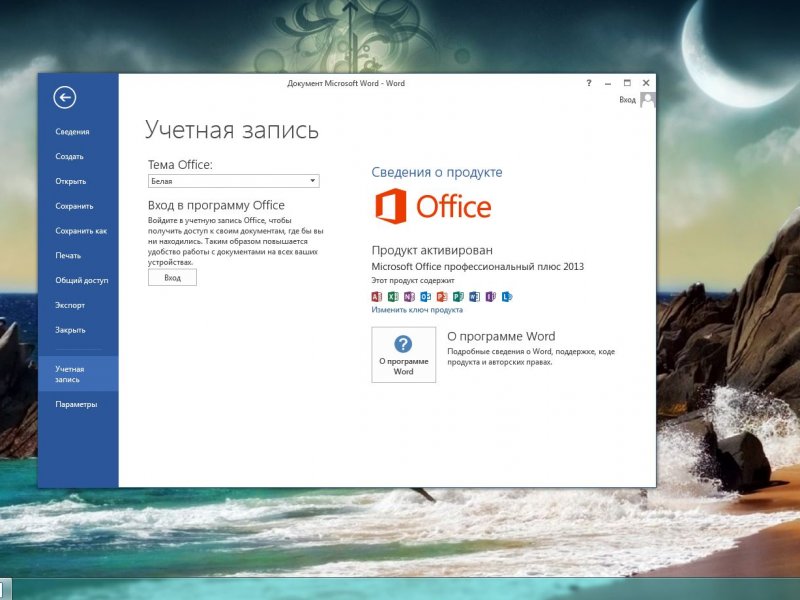Open the О программе Word button
800x600 pixels.
click(x=404, y=355)
